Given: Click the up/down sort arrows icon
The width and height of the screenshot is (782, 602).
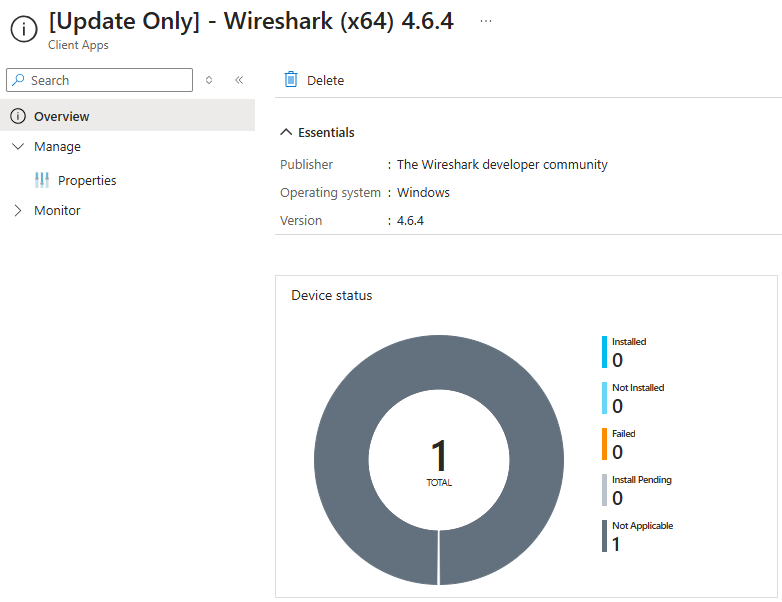Looking at the screenshot, I should pyautogui.click(x=209, y=80).
